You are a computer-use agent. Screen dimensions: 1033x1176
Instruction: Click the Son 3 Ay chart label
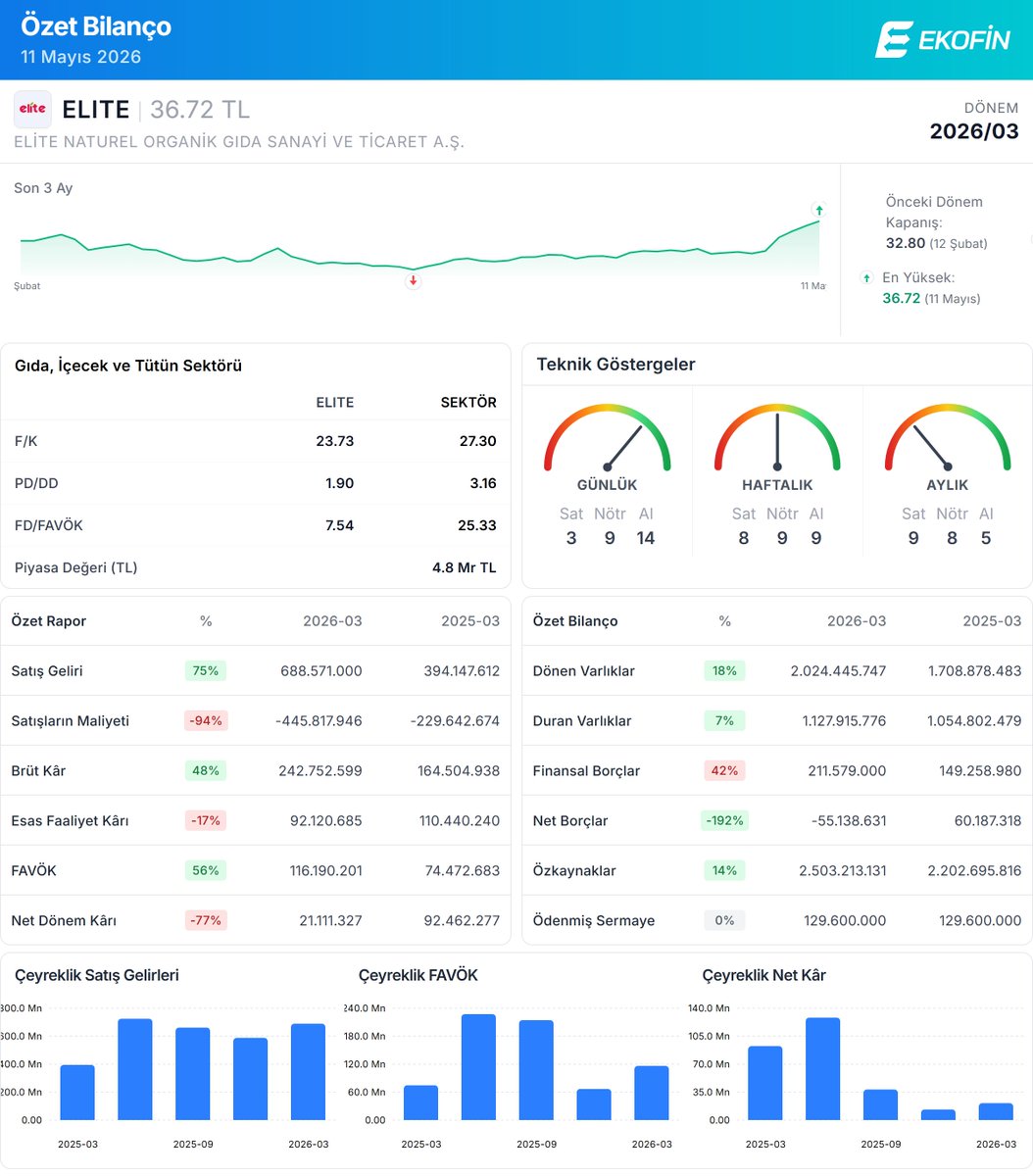(43, 188)
